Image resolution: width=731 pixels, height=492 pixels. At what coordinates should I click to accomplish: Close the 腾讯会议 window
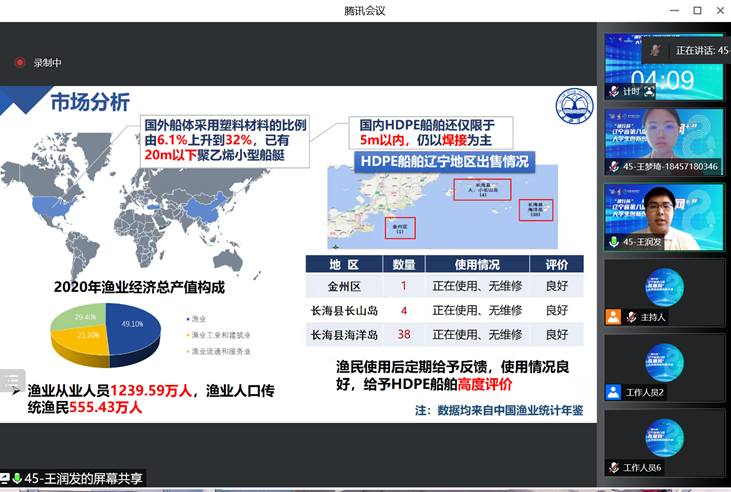(720, 10)
